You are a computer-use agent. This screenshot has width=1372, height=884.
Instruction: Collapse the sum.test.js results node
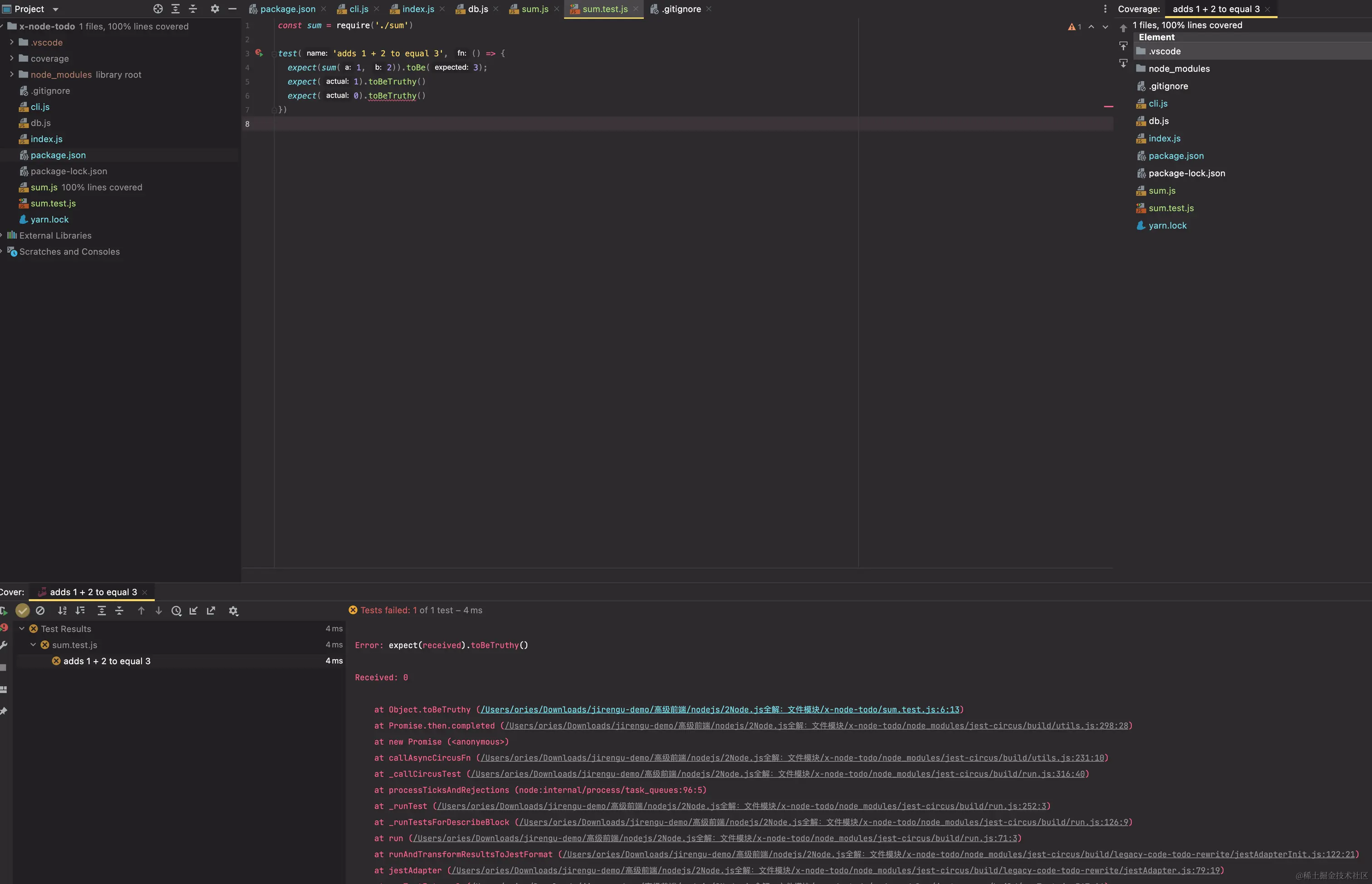[33, 645]
